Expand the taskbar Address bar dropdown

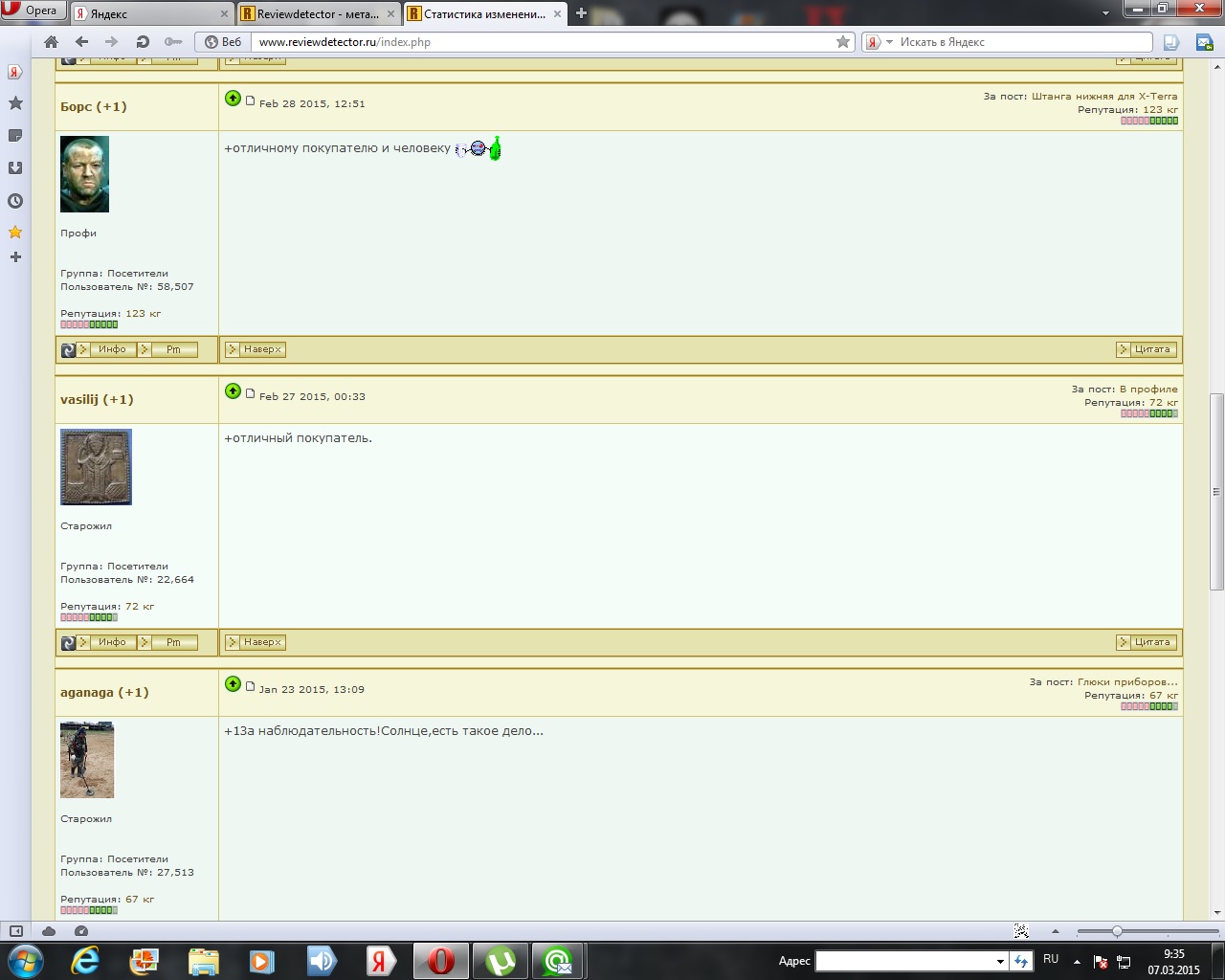click(1000, 961)
